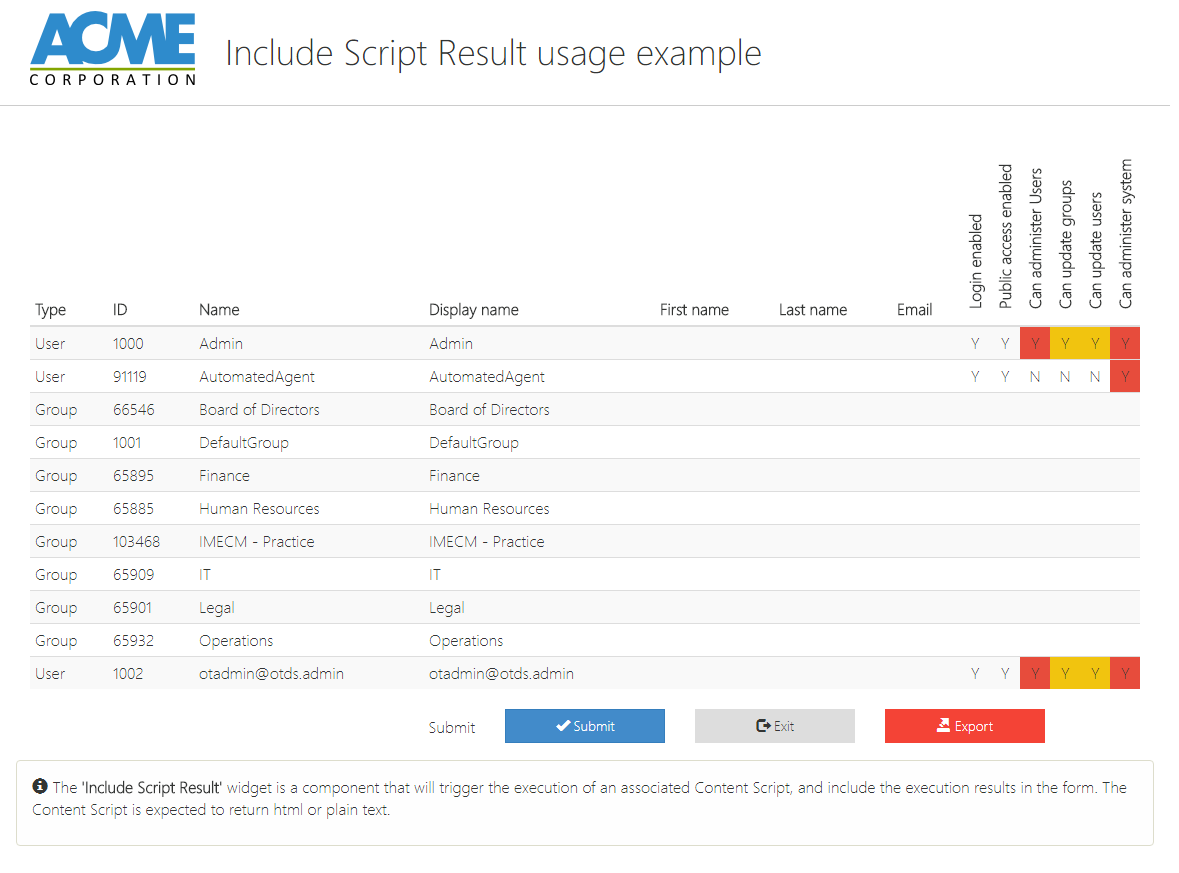Click the Email column header
The height and width of the screenshot is (873, 1179).
914,310
